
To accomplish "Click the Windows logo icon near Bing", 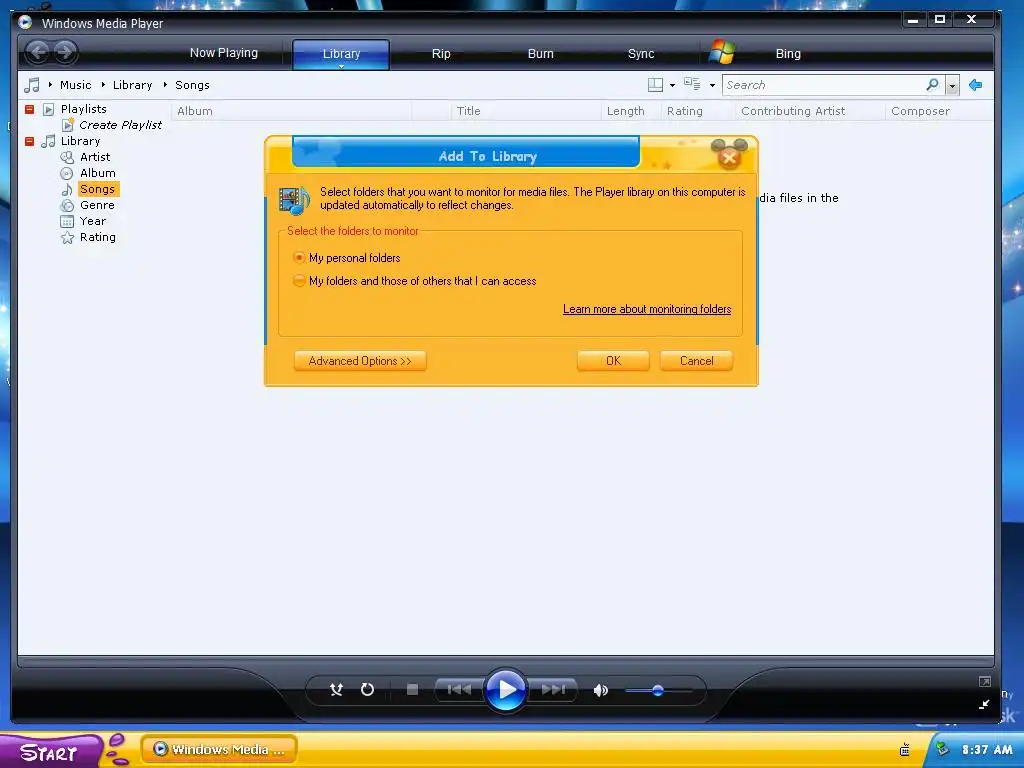I will [722, 52].
